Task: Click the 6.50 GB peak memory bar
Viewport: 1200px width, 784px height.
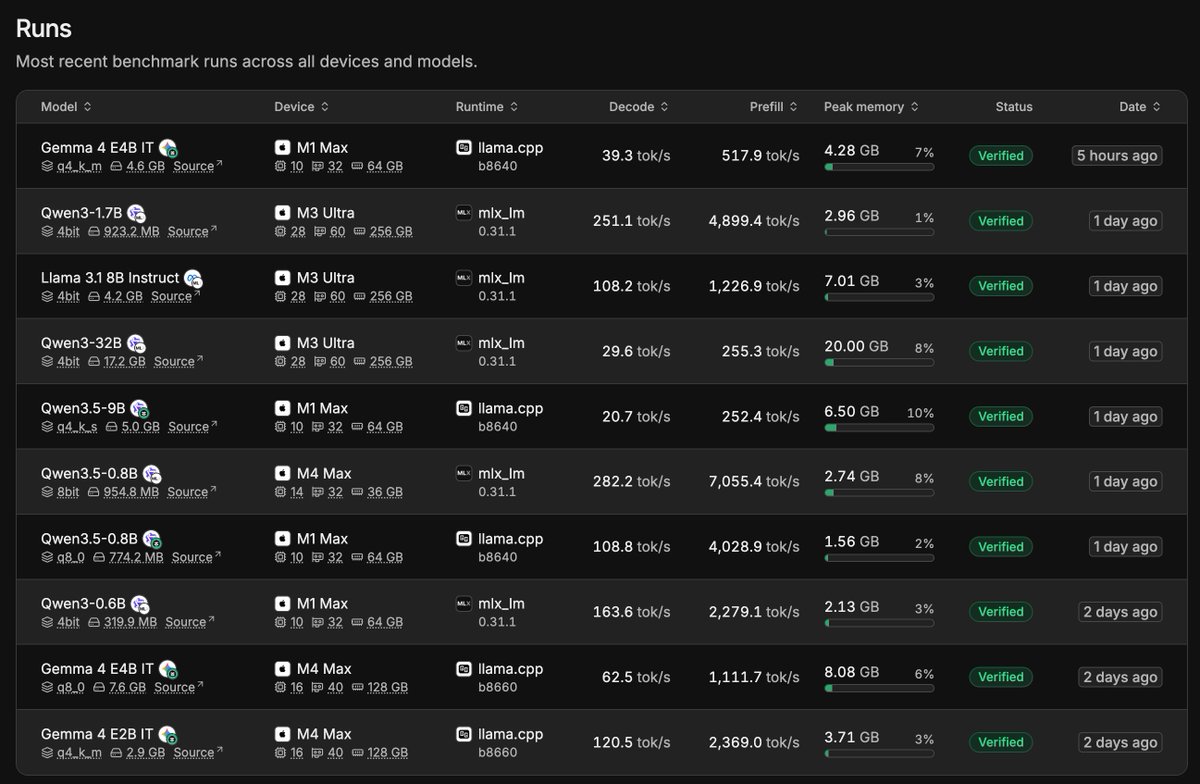Action: tap(879, 427)
